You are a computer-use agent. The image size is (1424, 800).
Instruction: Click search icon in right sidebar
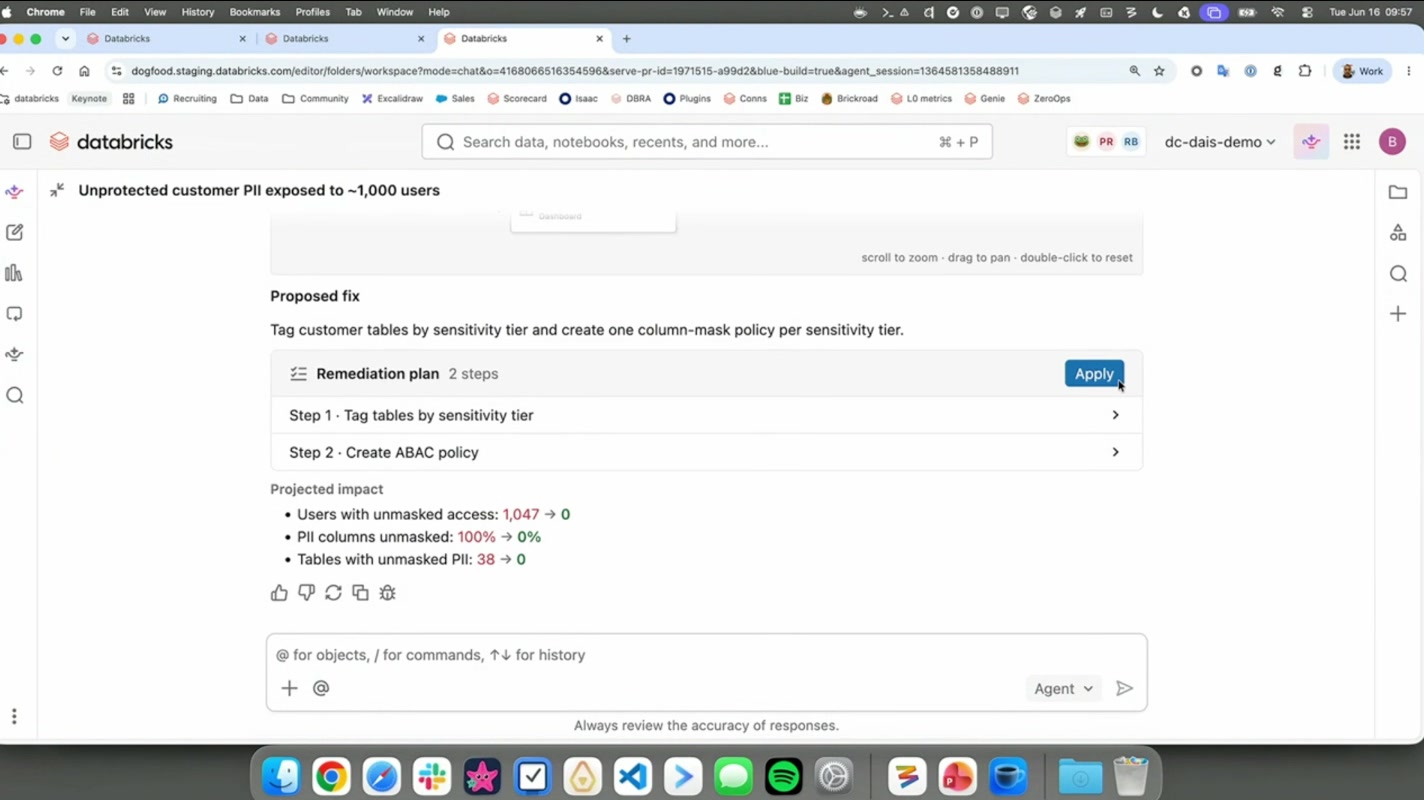1398,274
